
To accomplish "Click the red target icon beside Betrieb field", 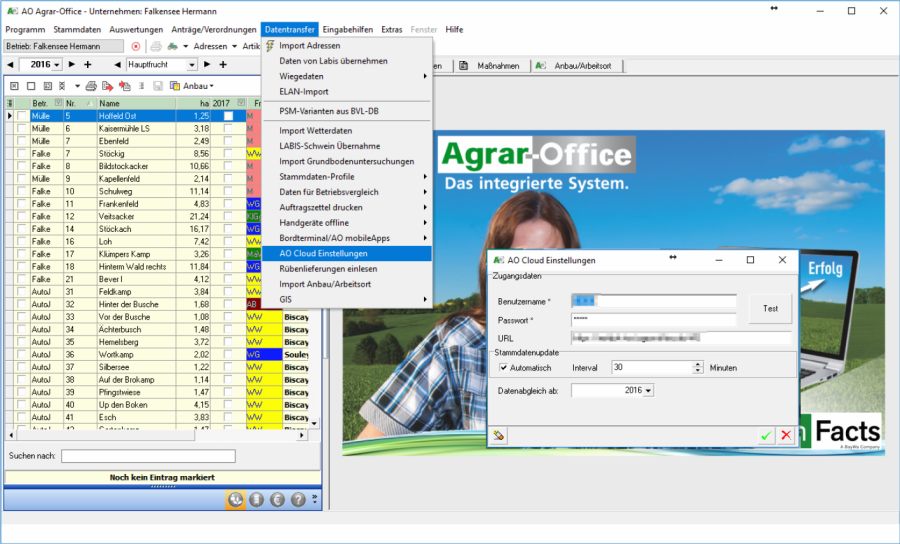I will tap(136, 46).
